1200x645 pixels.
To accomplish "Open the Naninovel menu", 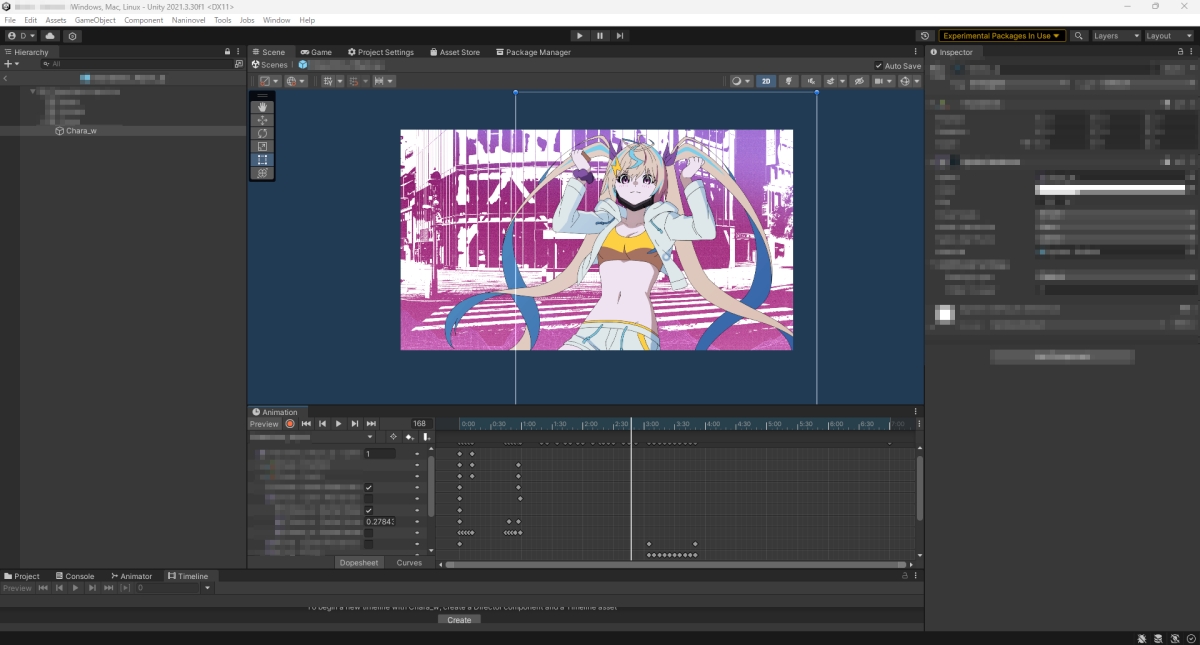I will click(x=188, y=20).
